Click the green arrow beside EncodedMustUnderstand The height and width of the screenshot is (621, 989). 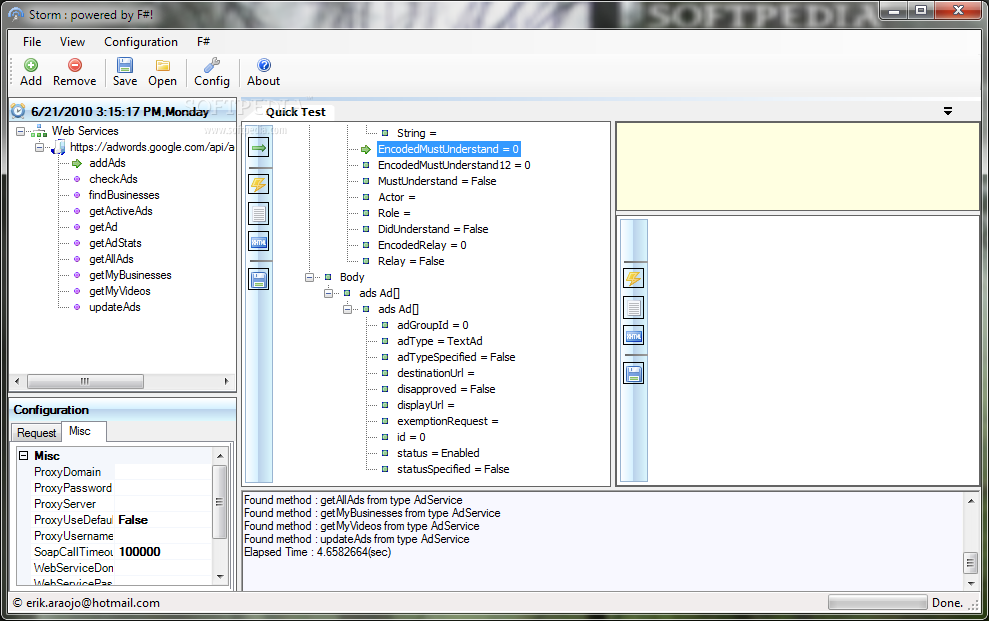[x=366, y=149]
